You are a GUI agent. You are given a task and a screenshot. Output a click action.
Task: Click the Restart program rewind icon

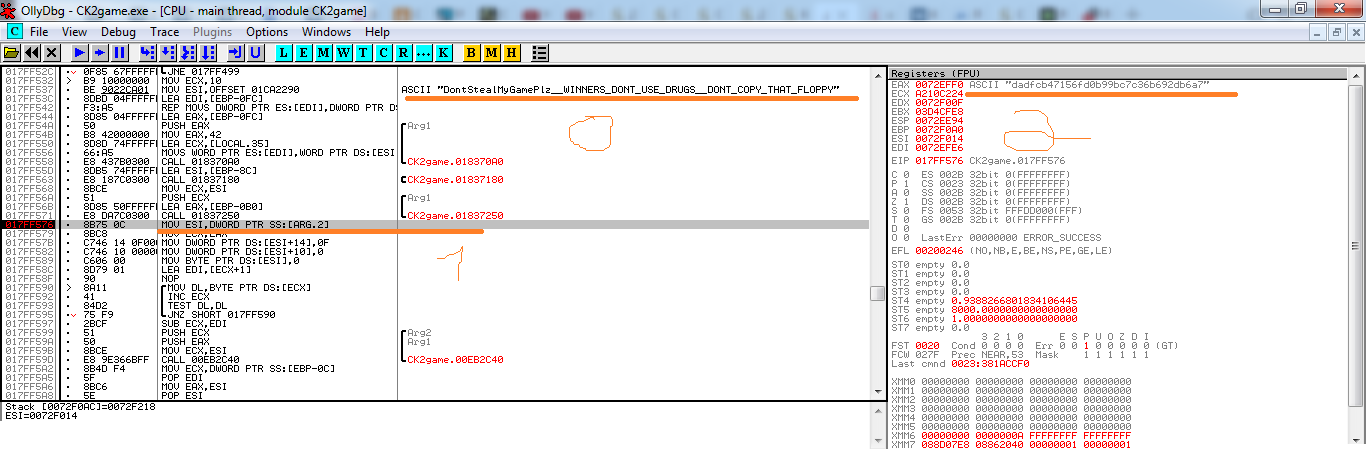point(31,52)
